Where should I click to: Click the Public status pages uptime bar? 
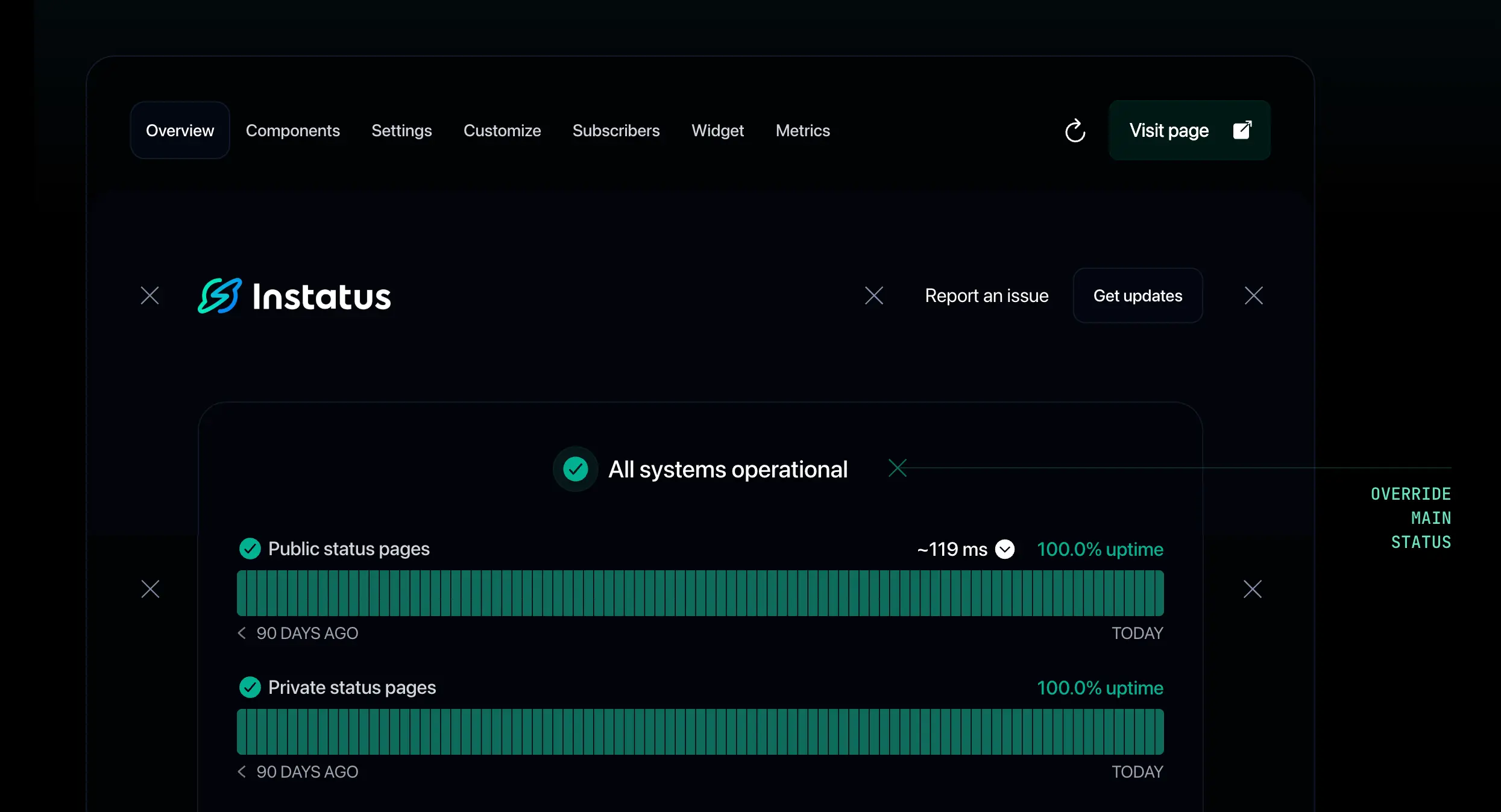coord(699,593)
